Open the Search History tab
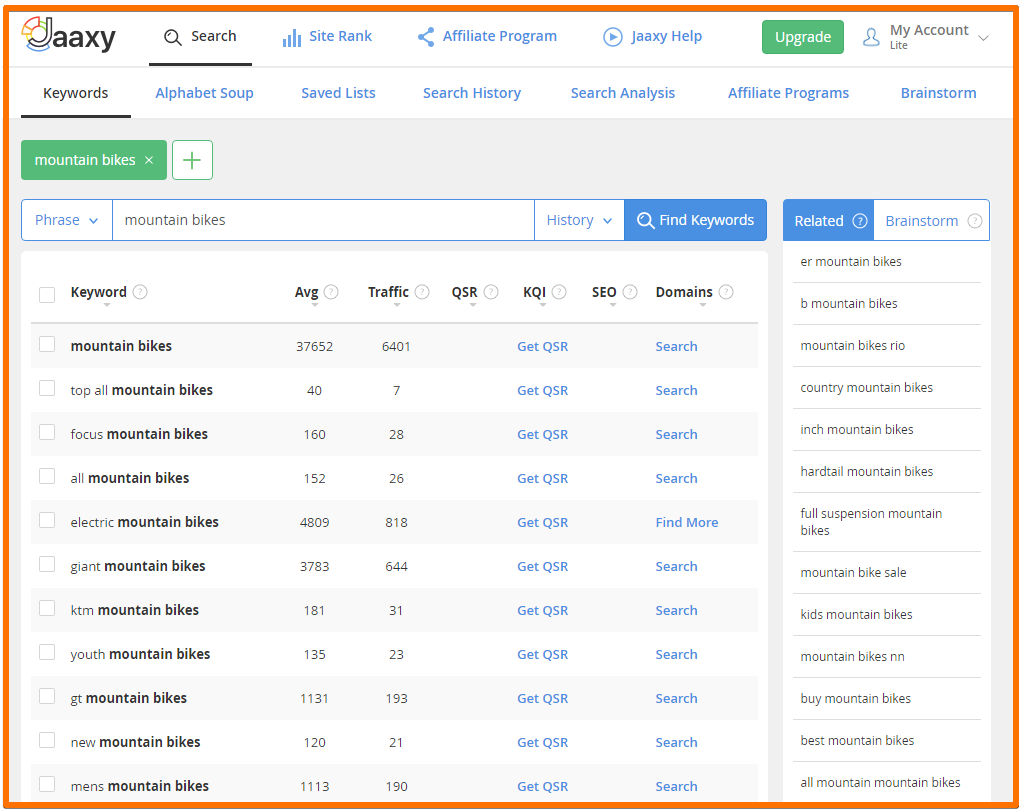This screenshot has height=812, width=1024. coord(472,93)
